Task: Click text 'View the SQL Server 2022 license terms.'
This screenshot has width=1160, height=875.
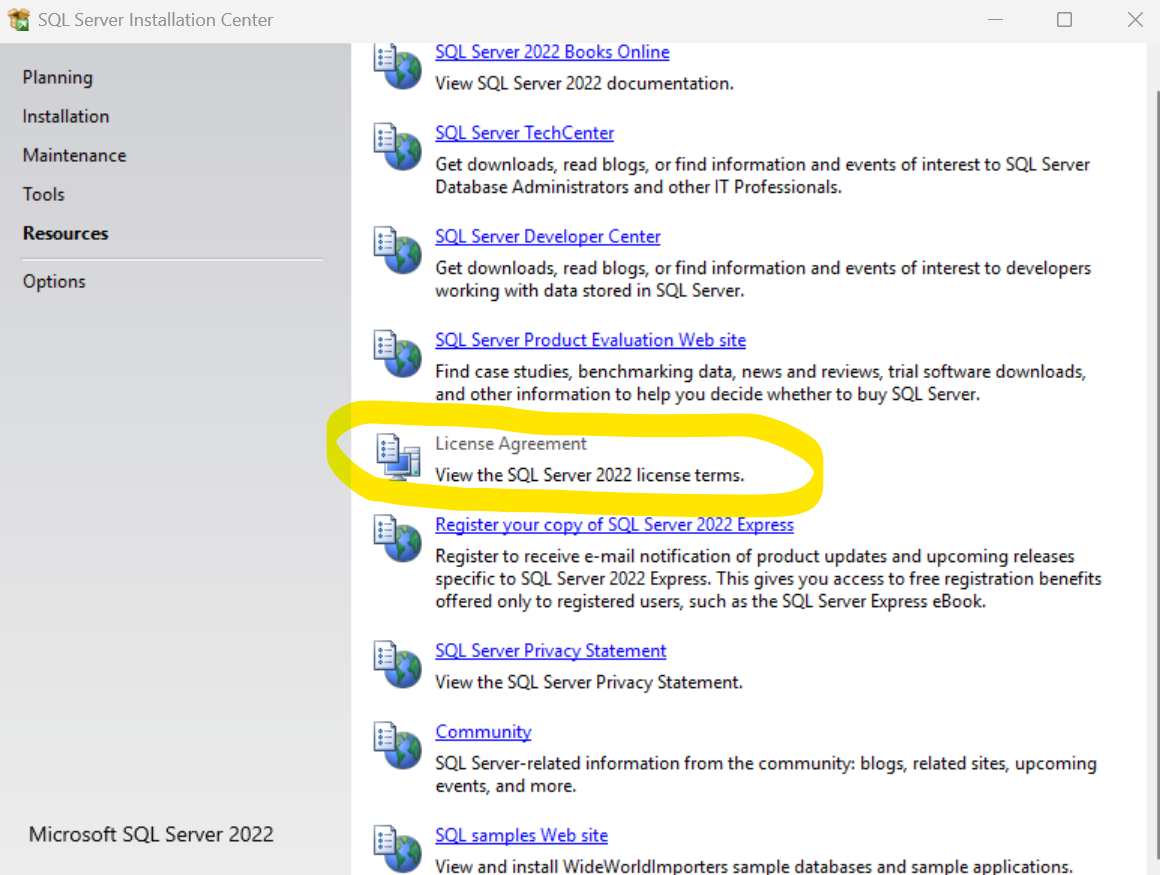Action: point(590,476)
